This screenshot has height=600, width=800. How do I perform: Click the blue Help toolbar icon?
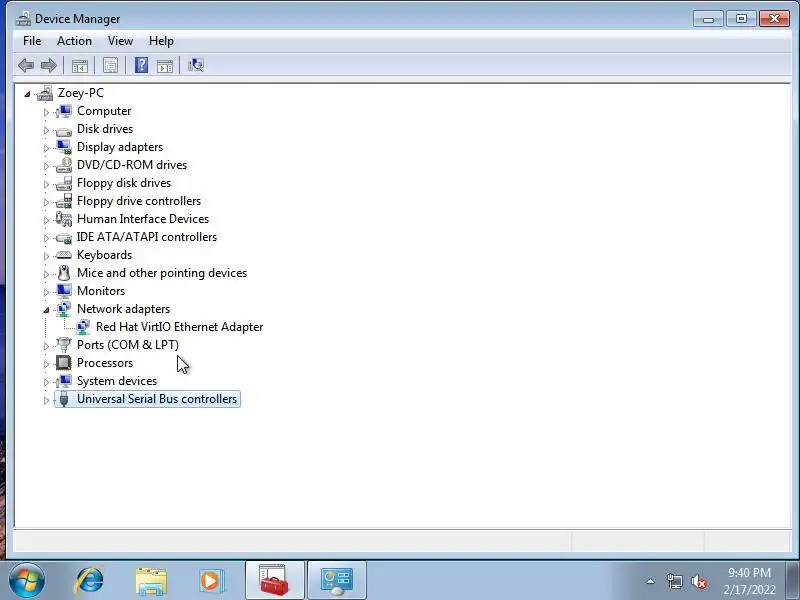141,65
